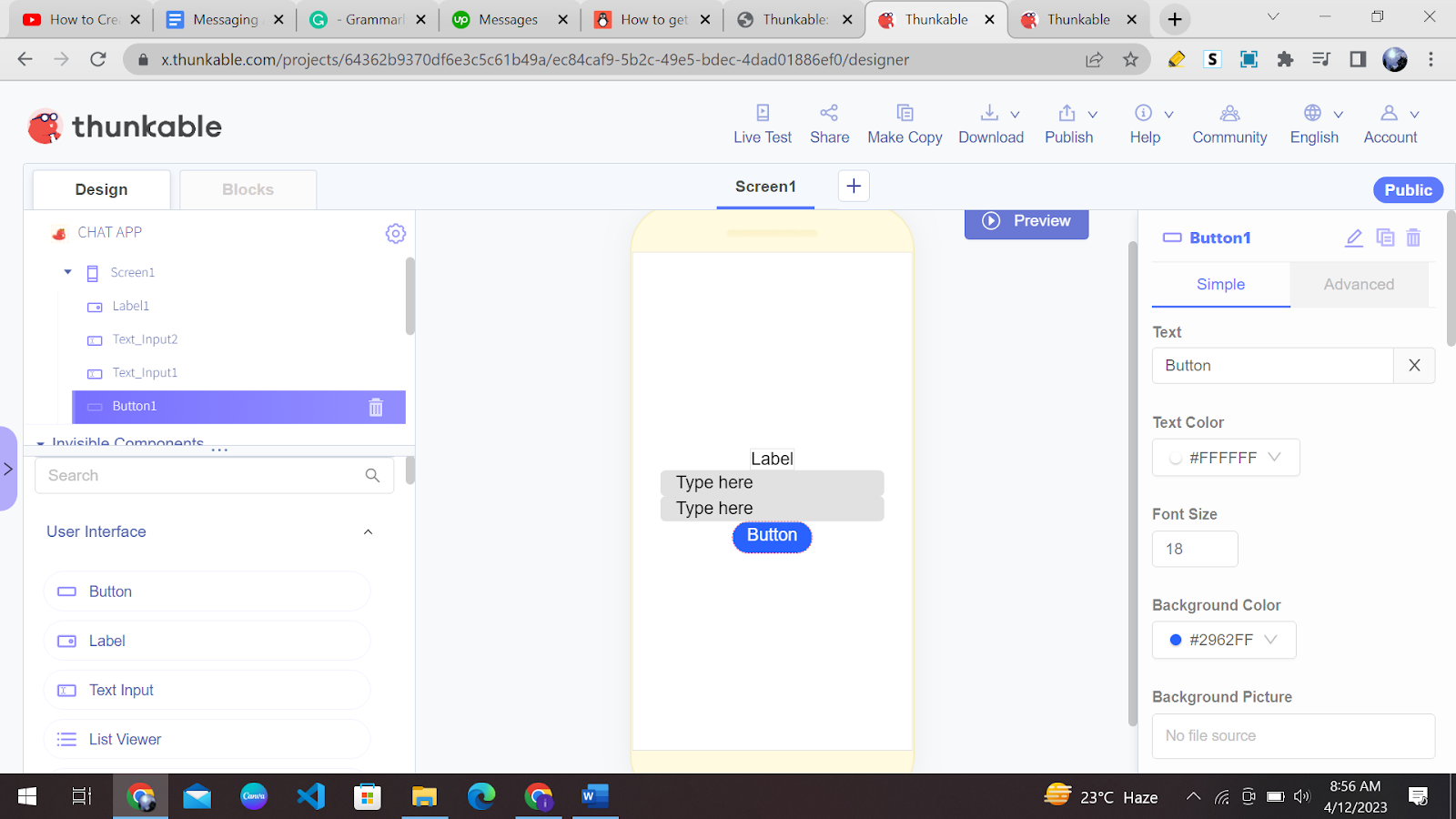This screenshot has width=1456, height=819.
Task: Select Text_Input1 in the component tree
Action: (x=145, y=373)
